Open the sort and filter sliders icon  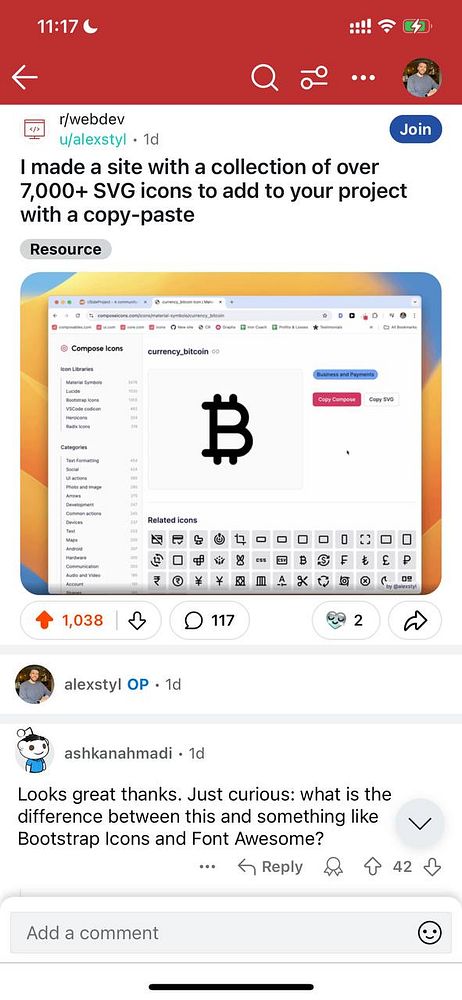tap(315, 78)
